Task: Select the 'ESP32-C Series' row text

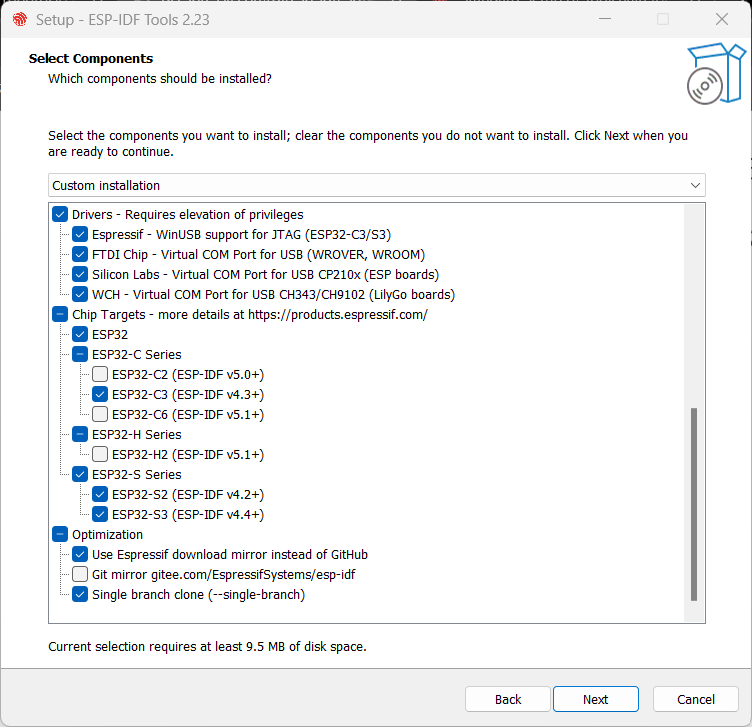Action: 137,354
